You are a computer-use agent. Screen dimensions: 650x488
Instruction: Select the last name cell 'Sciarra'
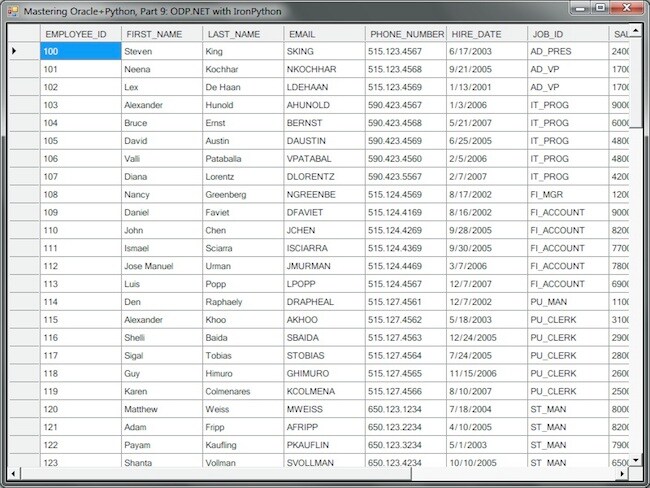pyautogui.click(x=243, y=248)
